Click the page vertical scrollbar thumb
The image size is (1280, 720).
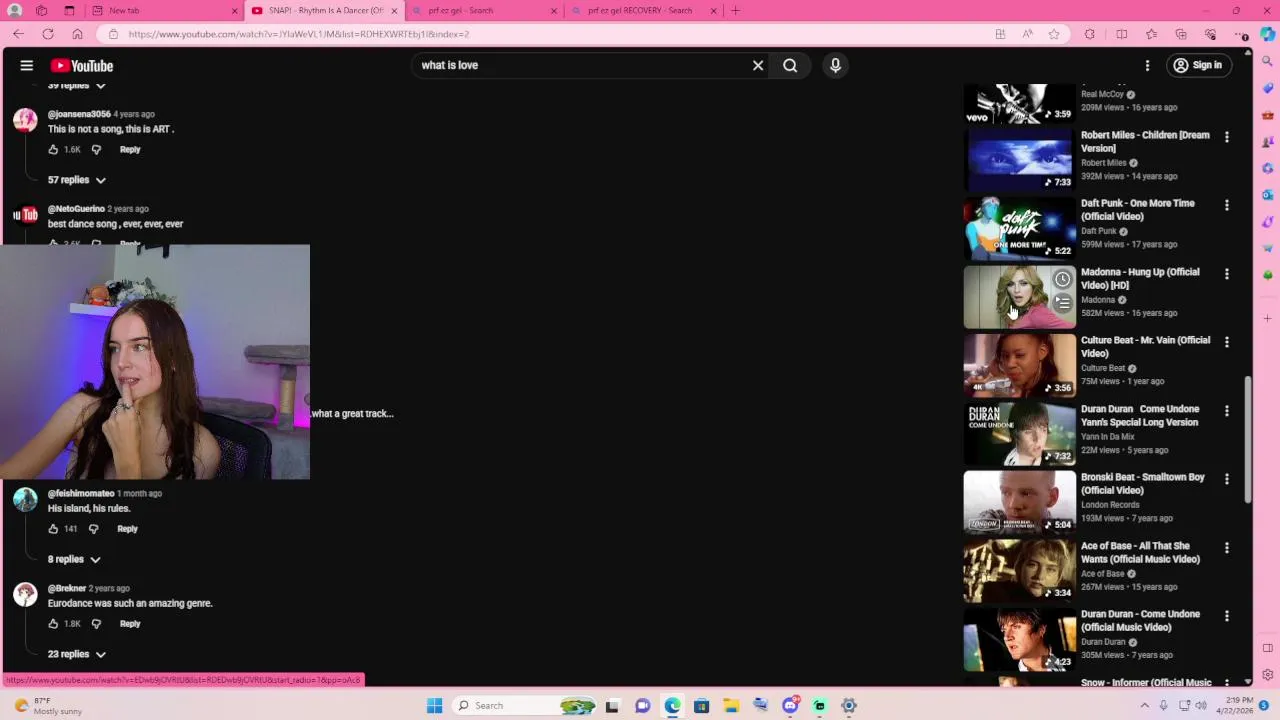coord(1247,440)
